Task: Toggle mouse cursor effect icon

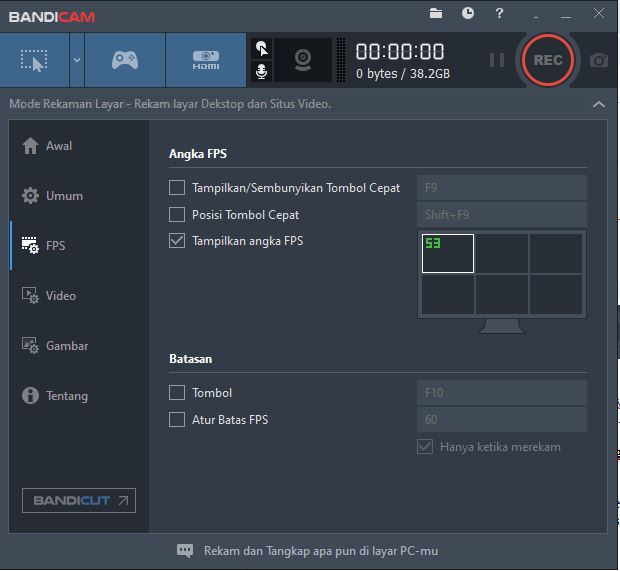Action: point(261,49)
